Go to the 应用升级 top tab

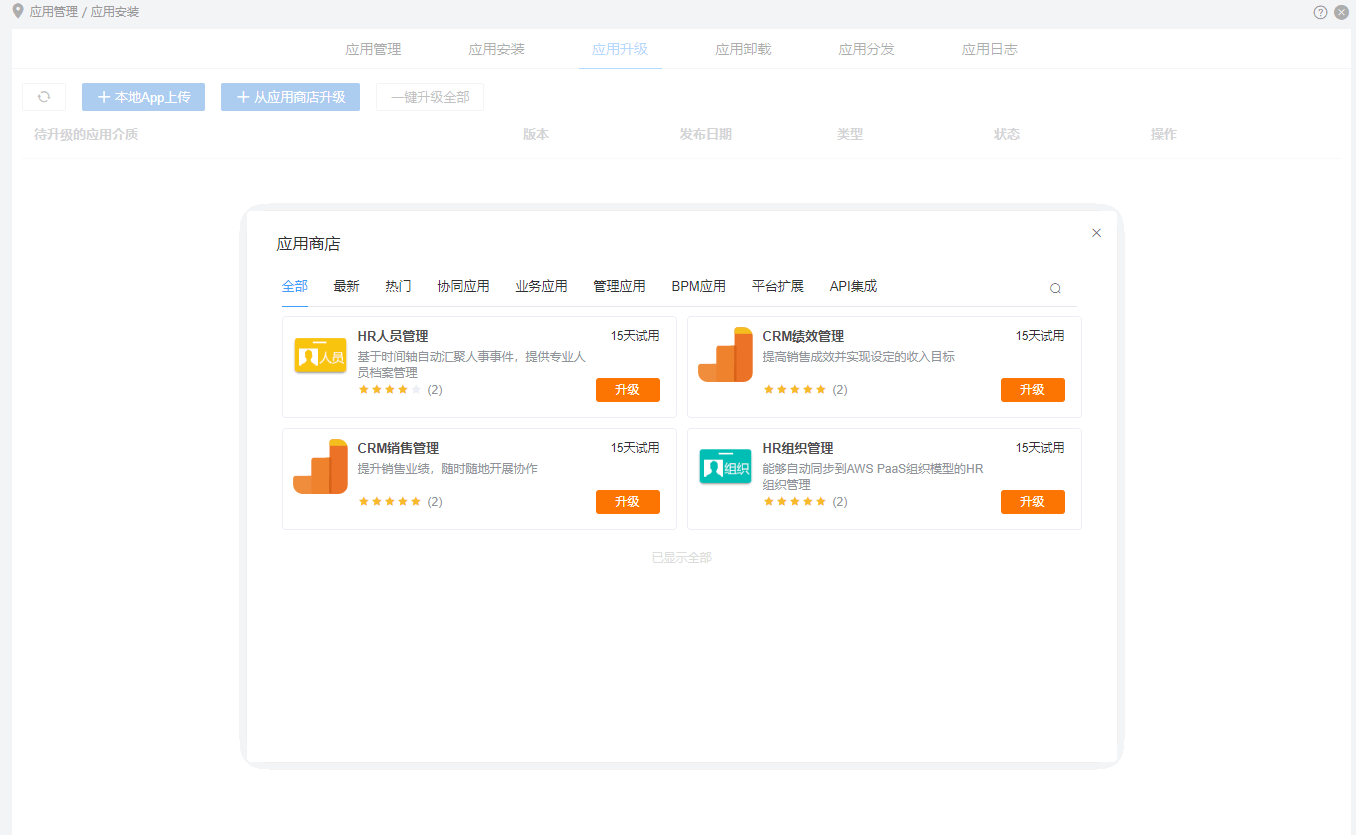(x=620, y=49)
